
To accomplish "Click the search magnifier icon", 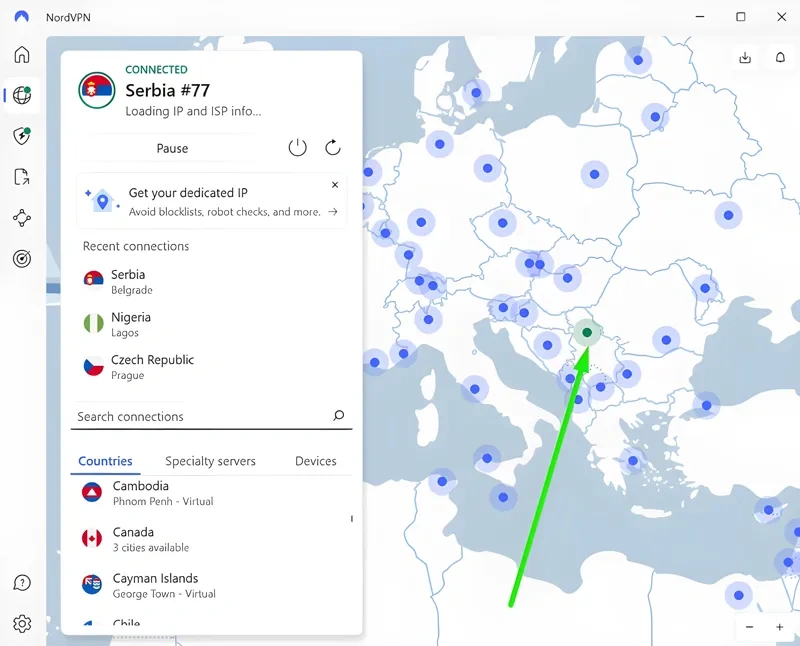I will coord(339,415).
